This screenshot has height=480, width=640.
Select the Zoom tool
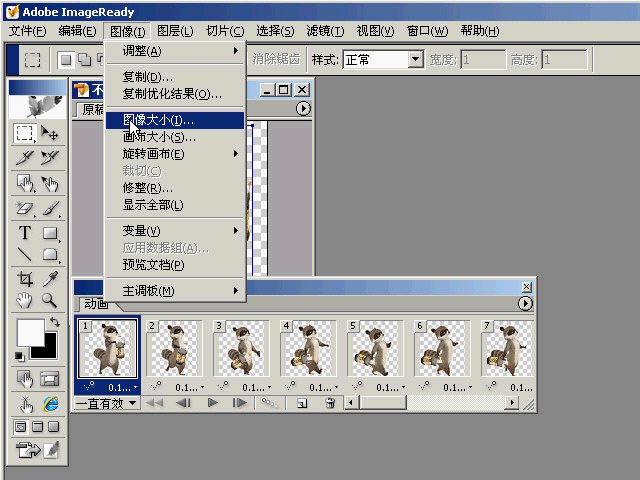click(x=50, y=300)
